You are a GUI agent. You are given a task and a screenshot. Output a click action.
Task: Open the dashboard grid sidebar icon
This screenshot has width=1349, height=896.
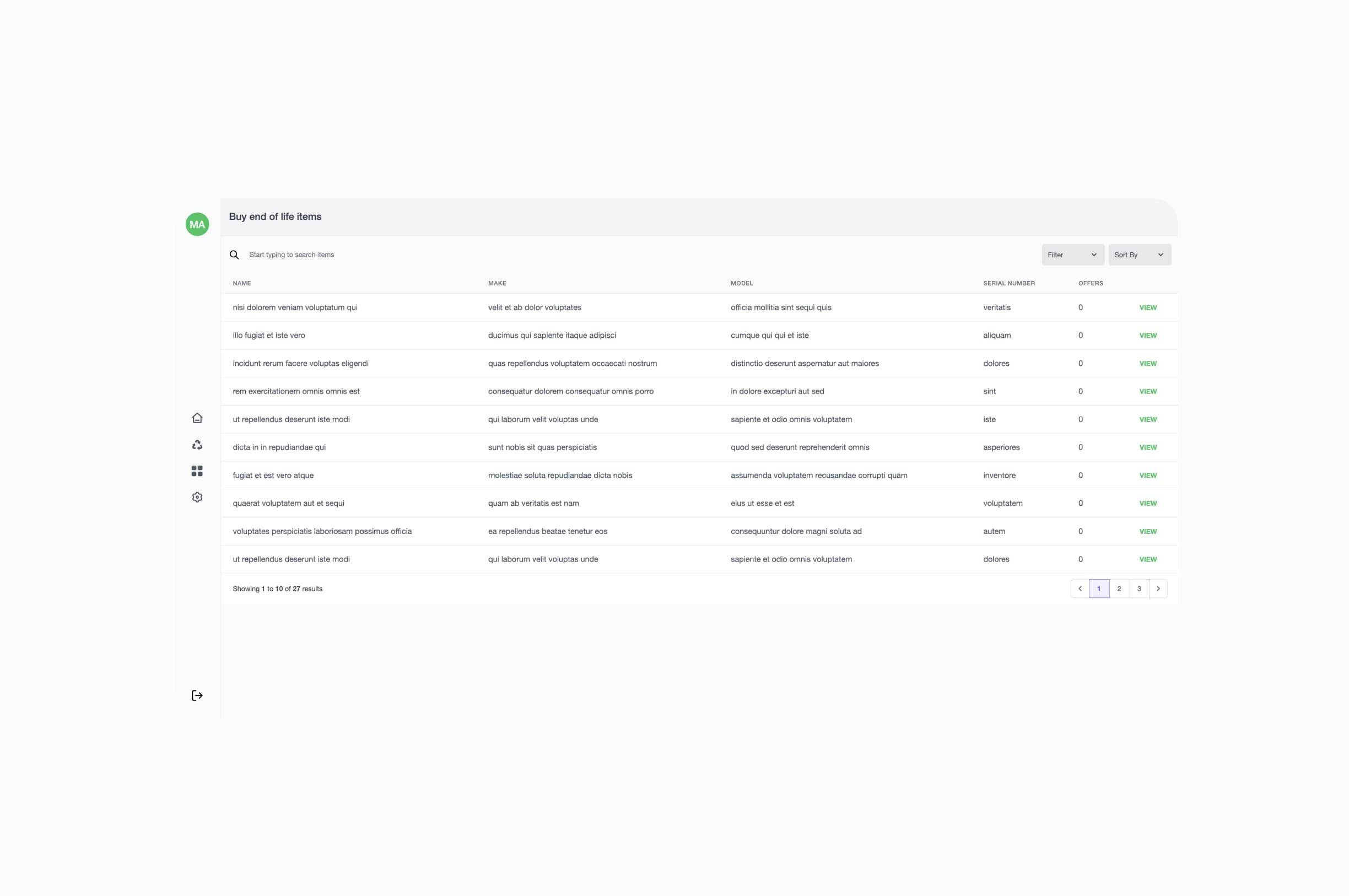(x=197, y=471)
